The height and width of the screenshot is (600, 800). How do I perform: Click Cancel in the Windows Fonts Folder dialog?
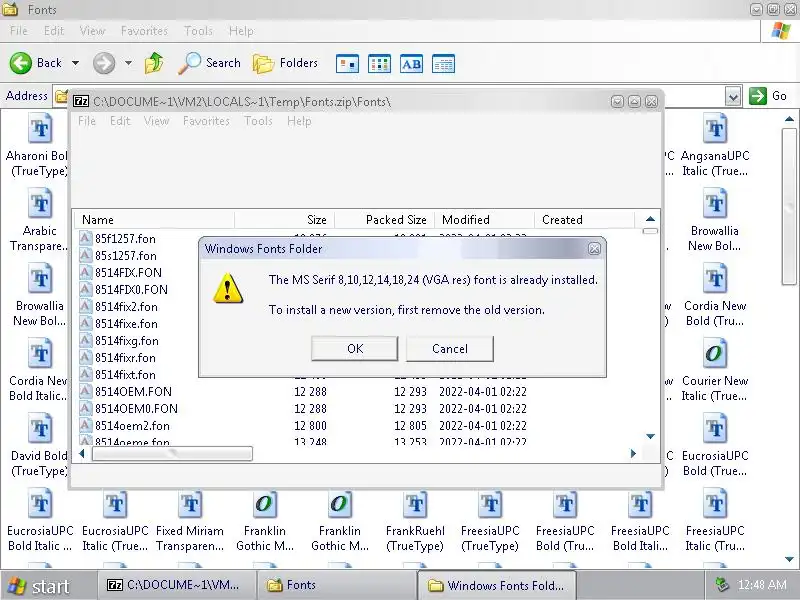point(449,348)
